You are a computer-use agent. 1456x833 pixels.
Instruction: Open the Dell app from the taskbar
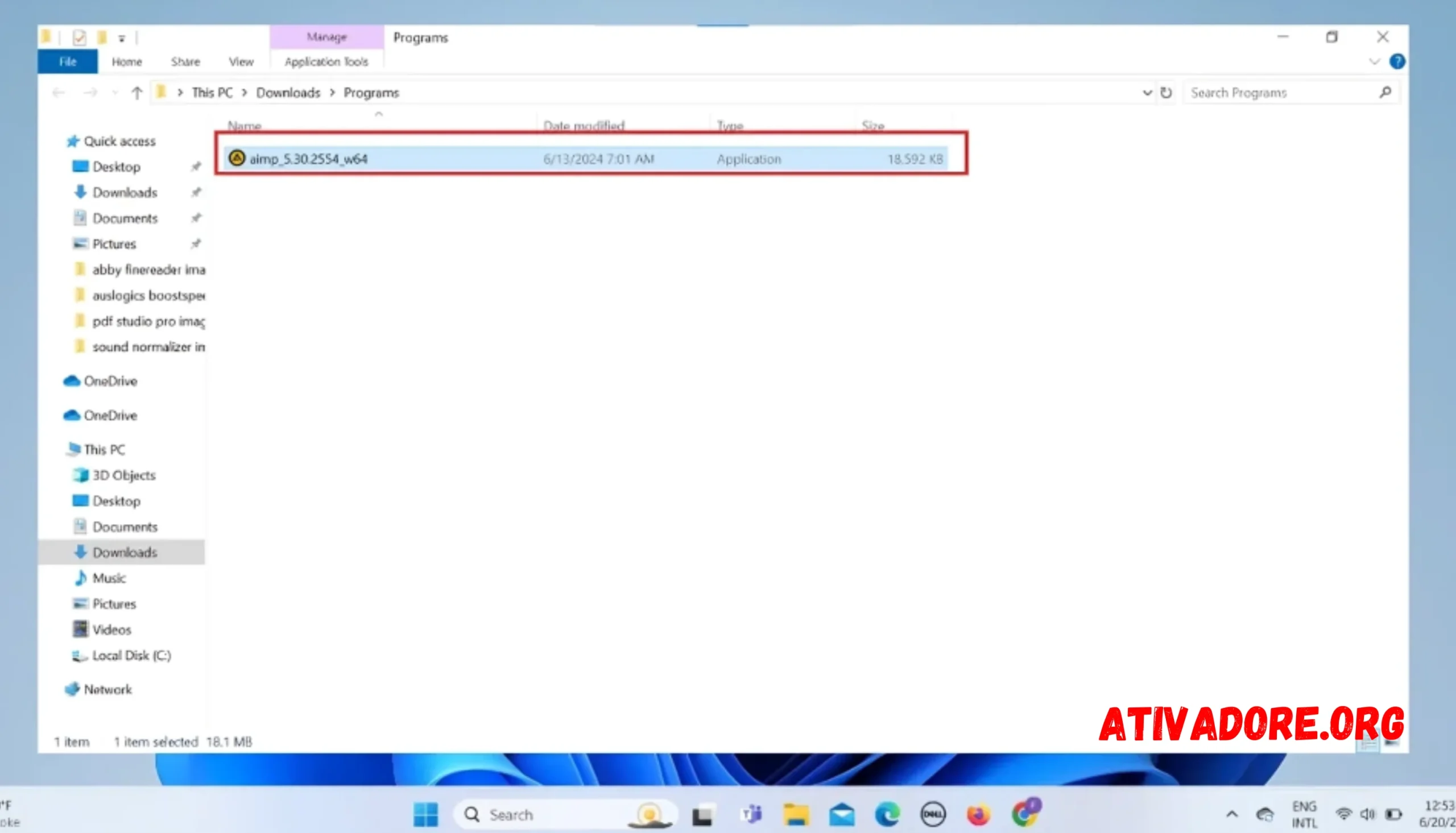pyautogui.click(x=933, y=814)
